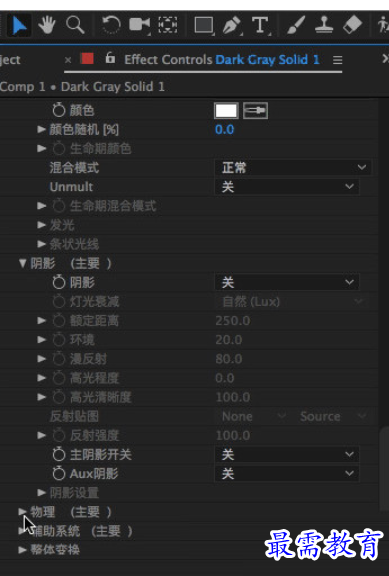Open the Unmult dropdown
The image size is (389, 576).
[x=287, y=187]
